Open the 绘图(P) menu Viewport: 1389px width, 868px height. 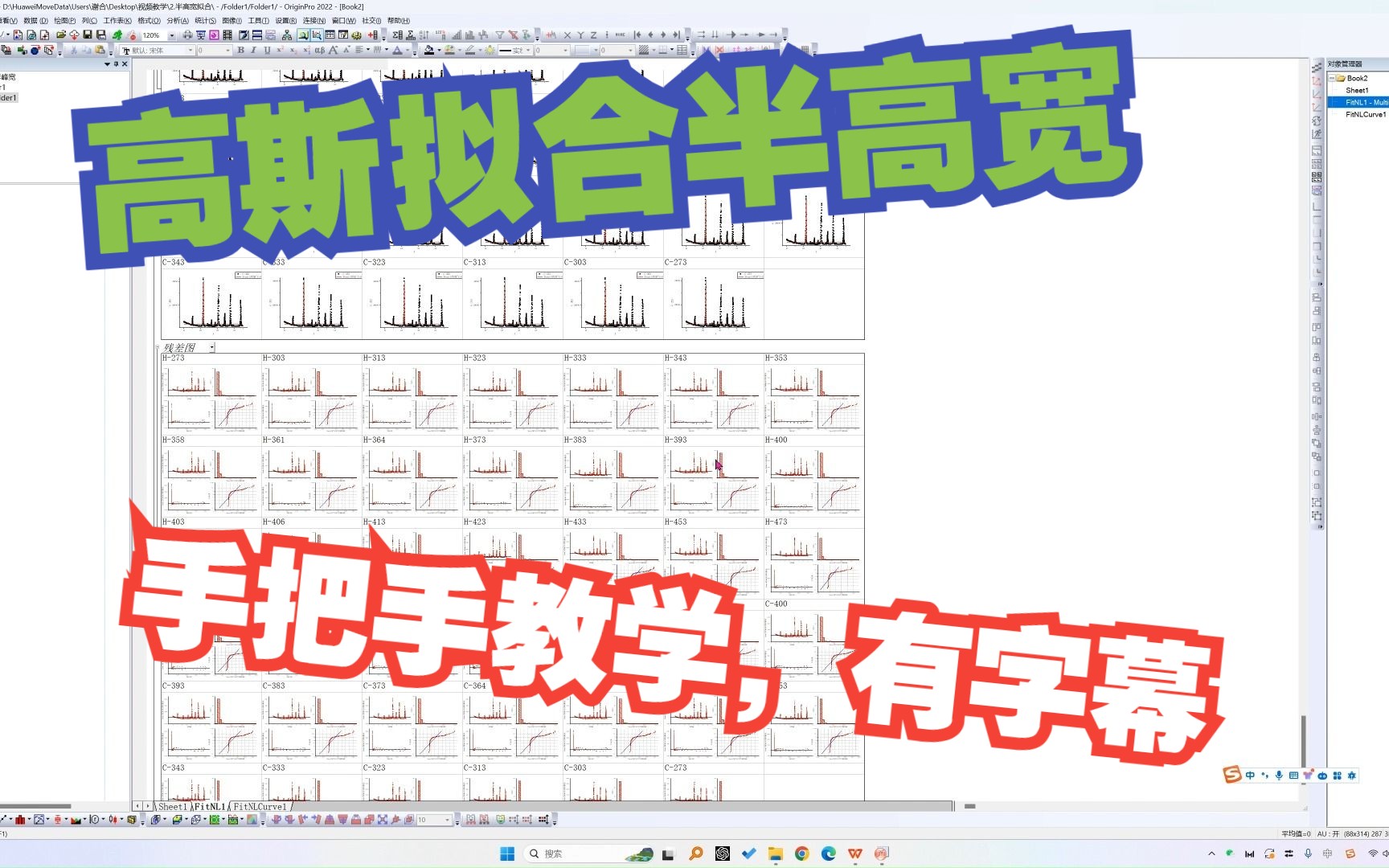64,21
